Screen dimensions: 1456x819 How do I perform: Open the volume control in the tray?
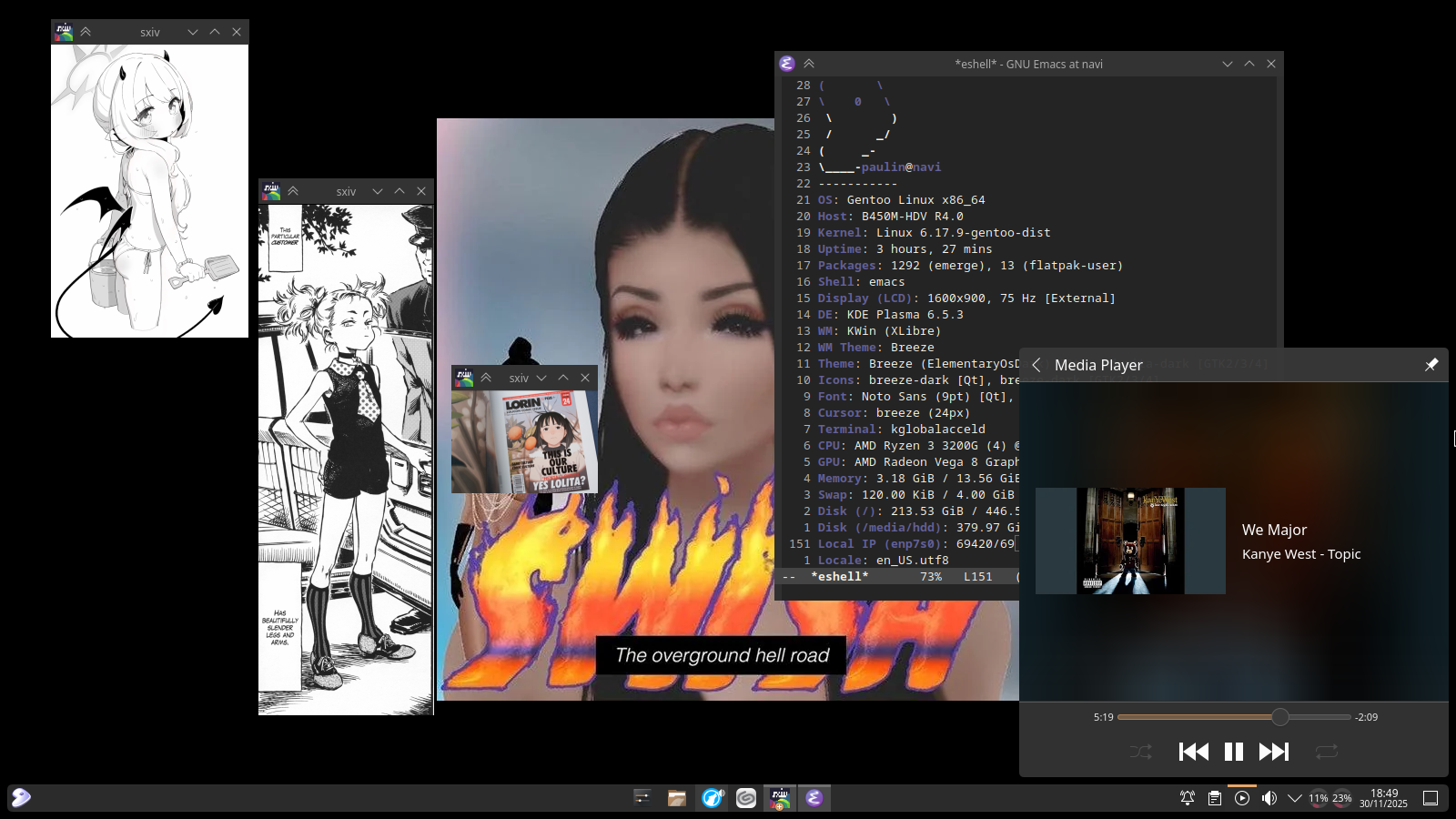tap(1269, 798)
